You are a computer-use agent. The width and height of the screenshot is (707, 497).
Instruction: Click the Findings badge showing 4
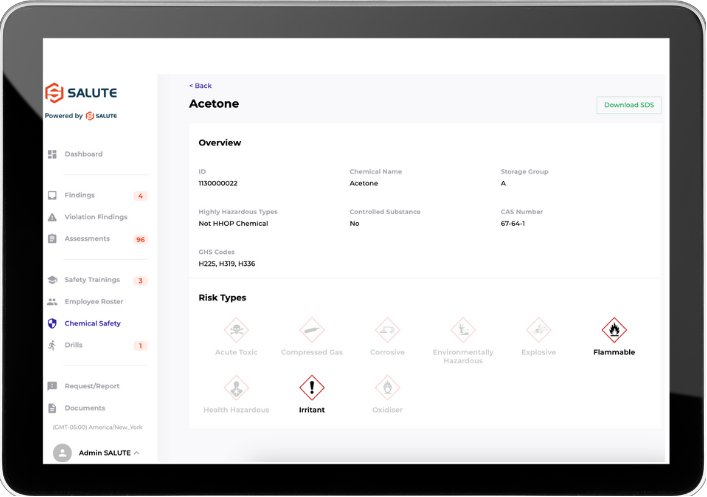(x=140, y=196)
